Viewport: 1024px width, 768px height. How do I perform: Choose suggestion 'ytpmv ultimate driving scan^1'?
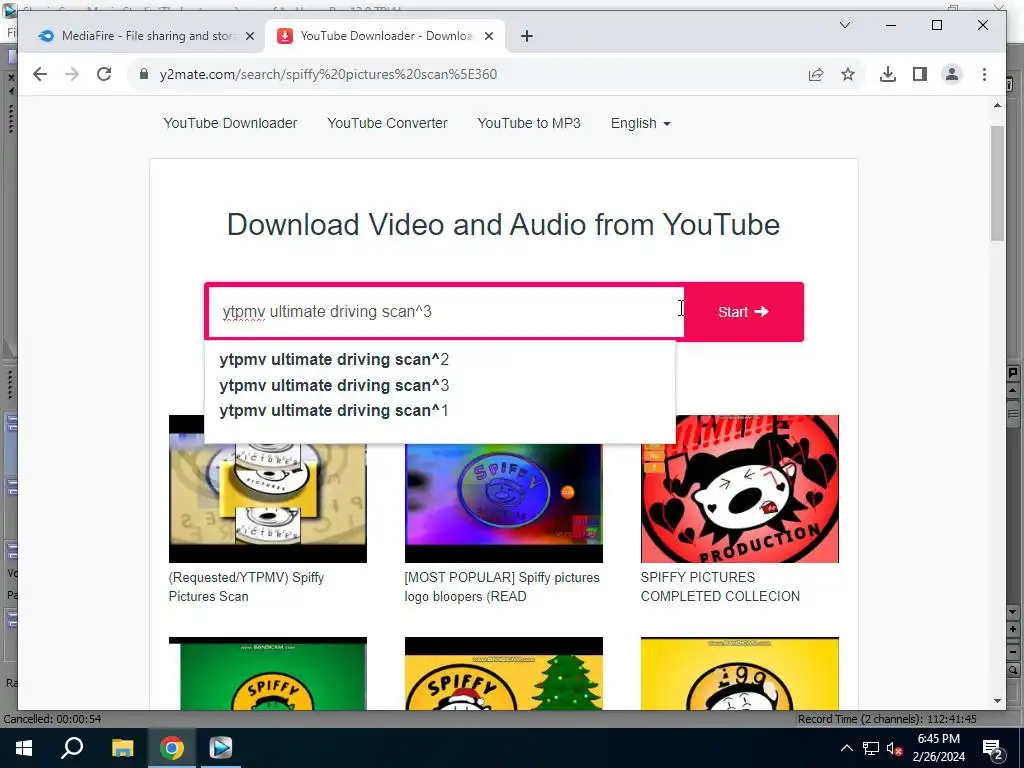334,411
